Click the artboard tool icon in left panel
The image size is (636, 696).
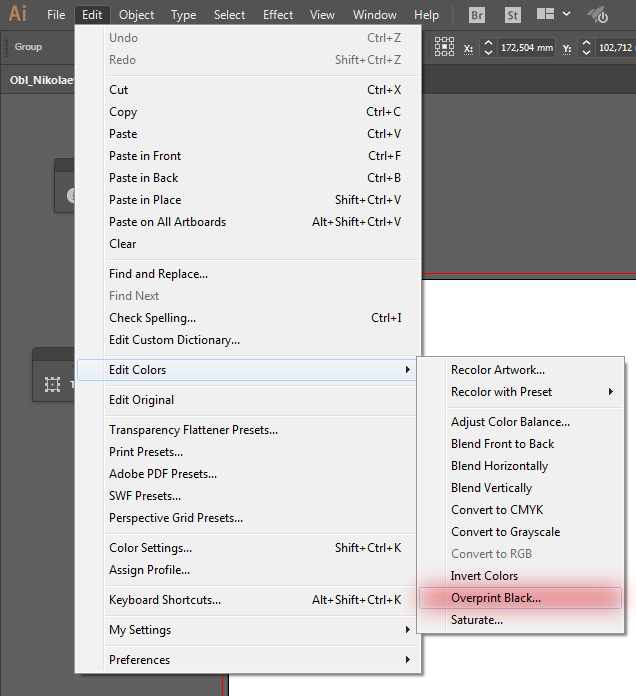click(52, 384)
